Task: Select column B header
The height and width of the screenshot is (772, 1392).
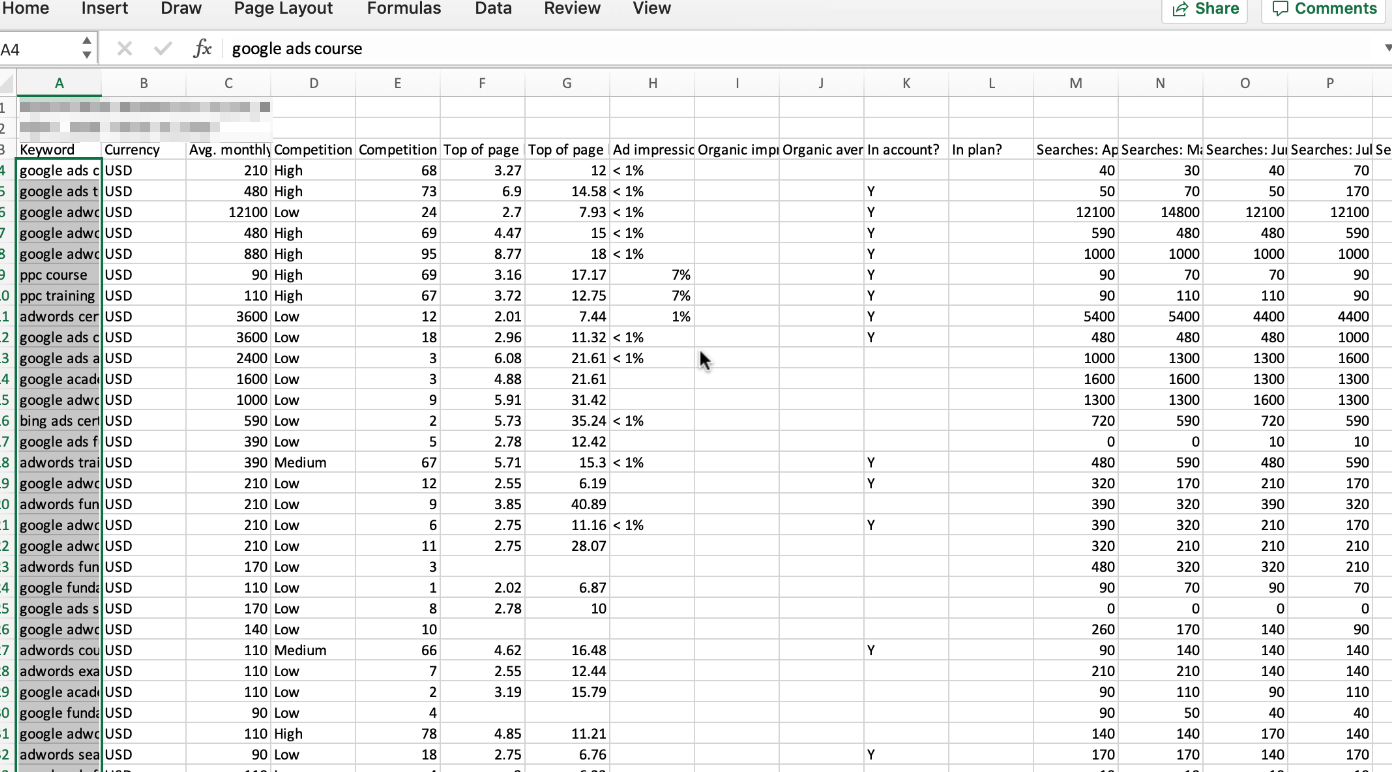Action: [144, 83]
